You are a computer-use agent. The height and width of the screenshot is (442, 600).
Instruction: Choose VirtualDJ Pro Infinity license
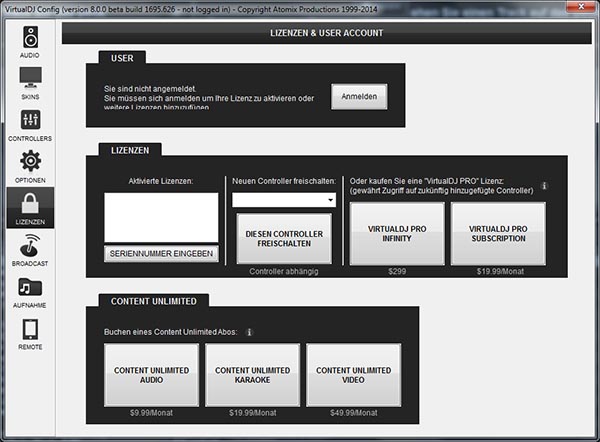(397, 233)
